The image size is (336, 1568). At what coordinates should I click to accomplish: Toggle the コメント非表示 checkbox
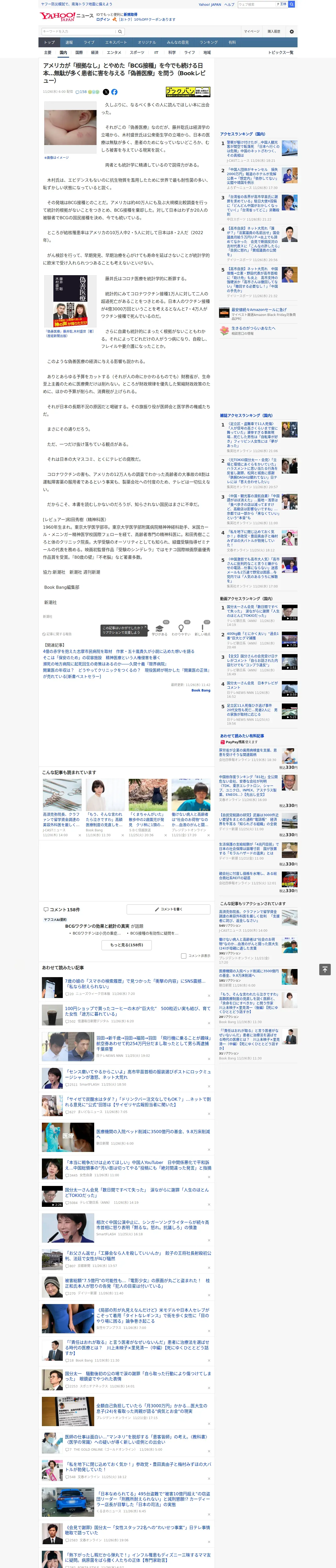(x=183, y=956)
